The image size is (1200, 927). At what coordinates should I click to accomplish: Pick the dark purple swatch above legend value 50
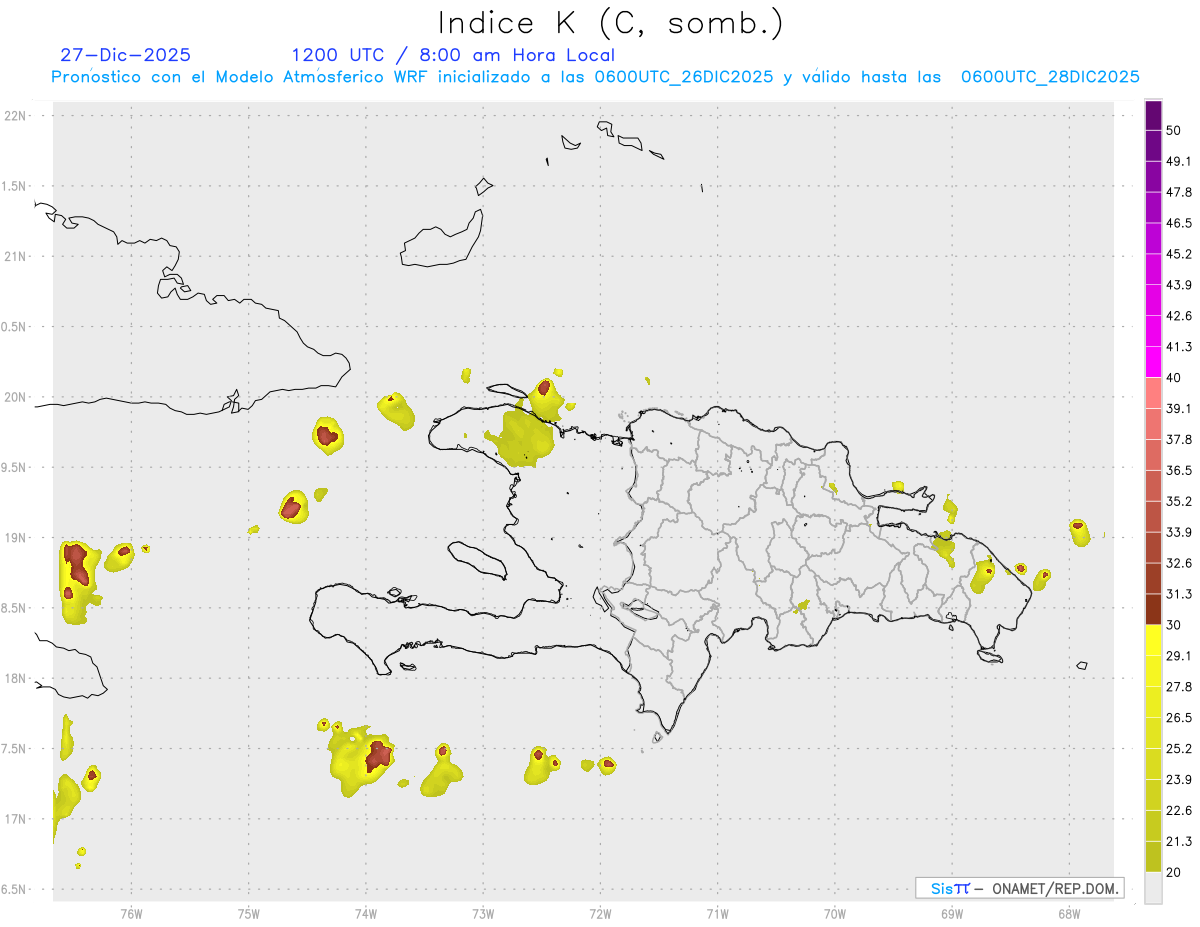1154,115
